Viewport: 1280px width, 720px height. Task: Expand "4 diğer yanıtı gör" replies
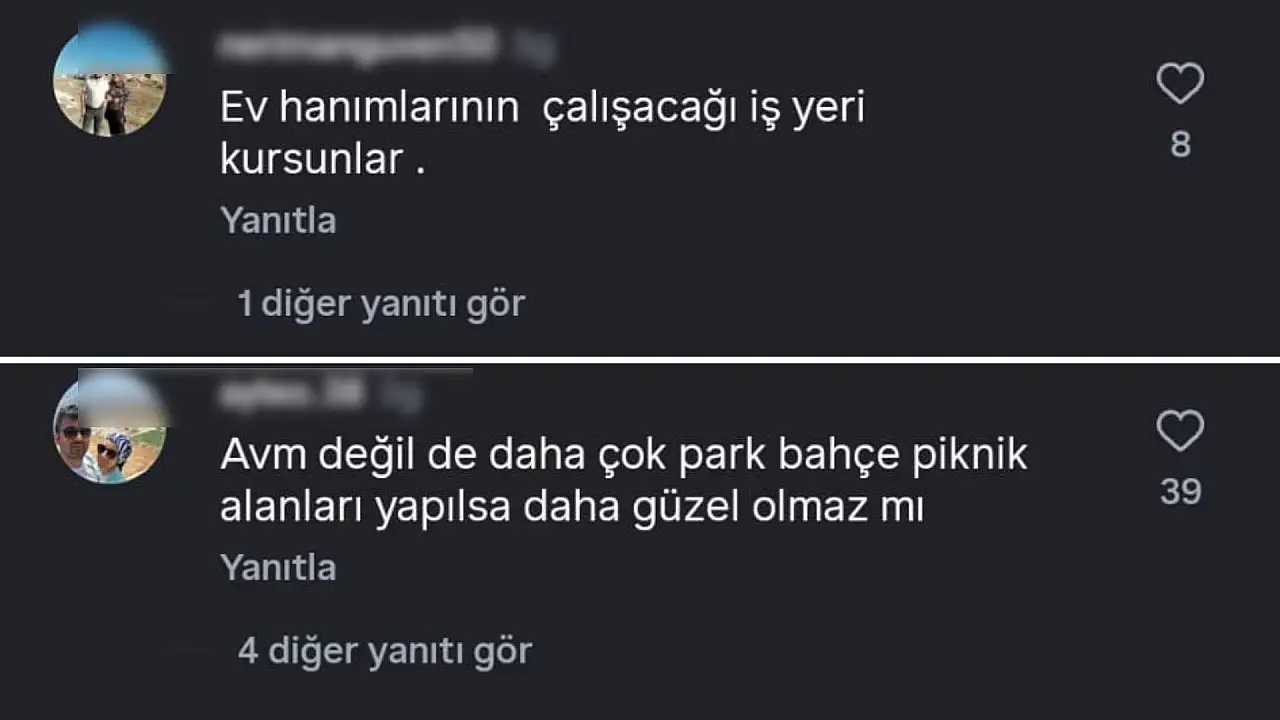[x=385, y=652]
